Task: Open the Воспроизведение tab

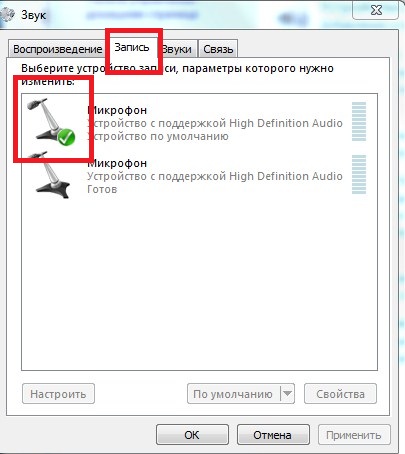Action: tap(57, 49)
